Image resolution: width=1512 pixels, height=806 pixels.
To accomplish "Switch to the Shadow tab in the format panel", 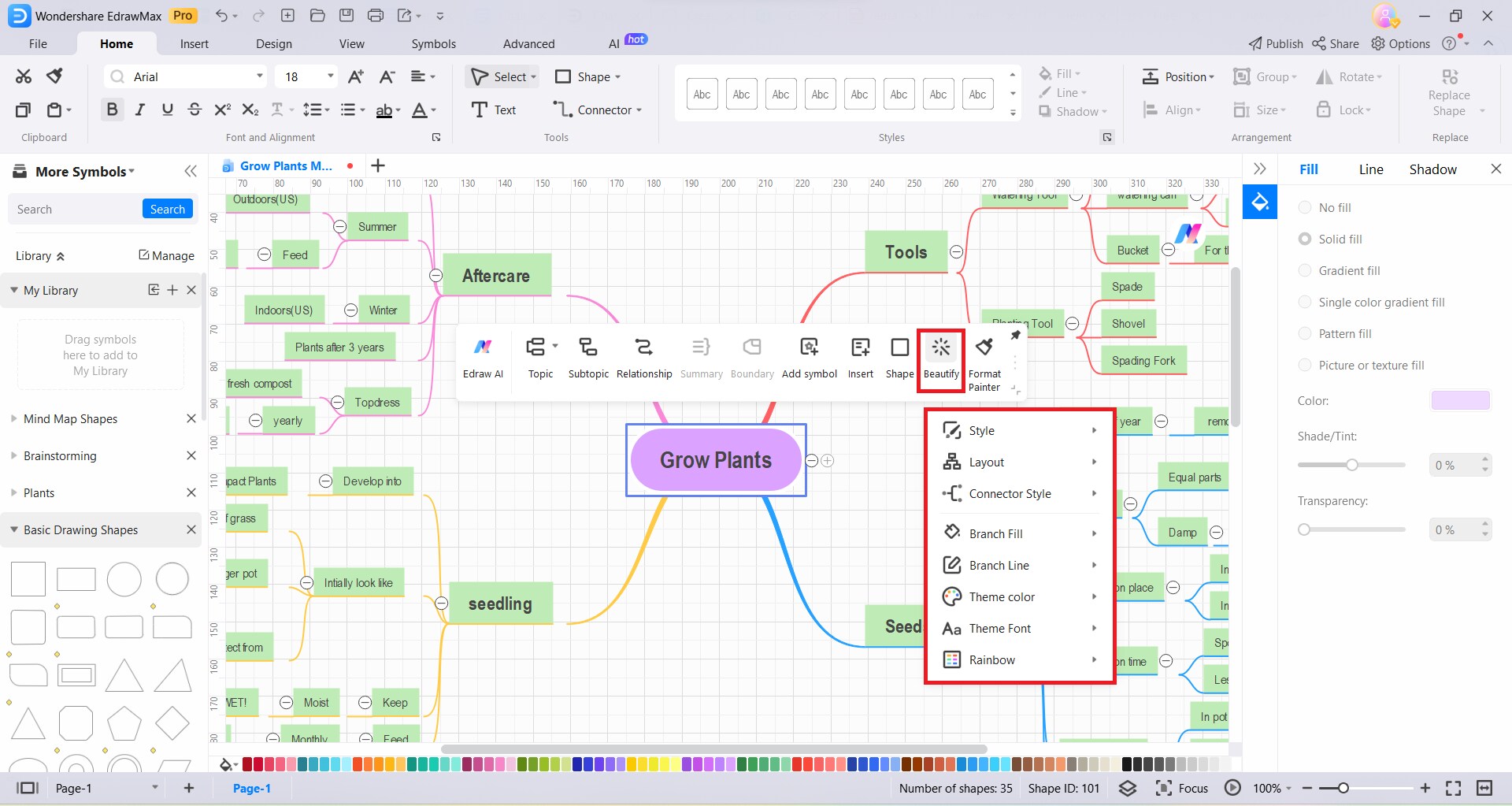I will [1433, 169].
